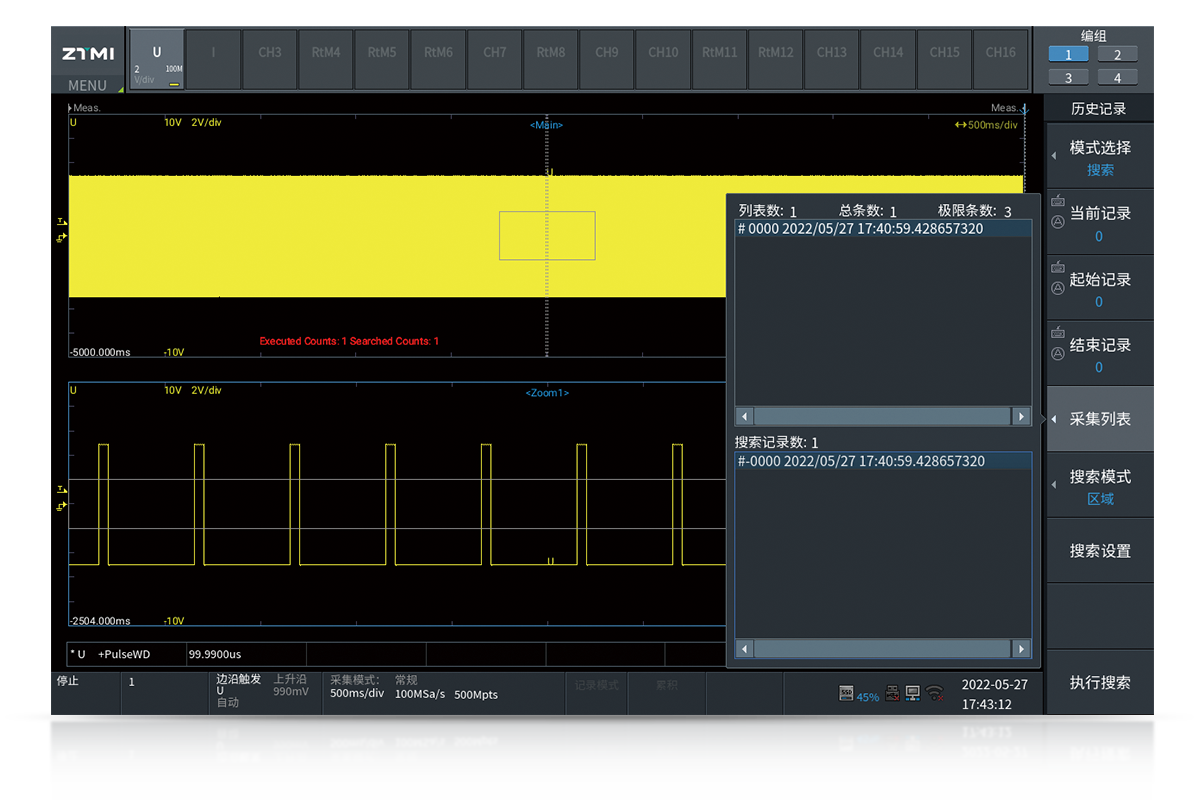This screenshot has width=1200, height=800.
Task: Expand the left Meas. panel arrow
Action: point(70,108)
